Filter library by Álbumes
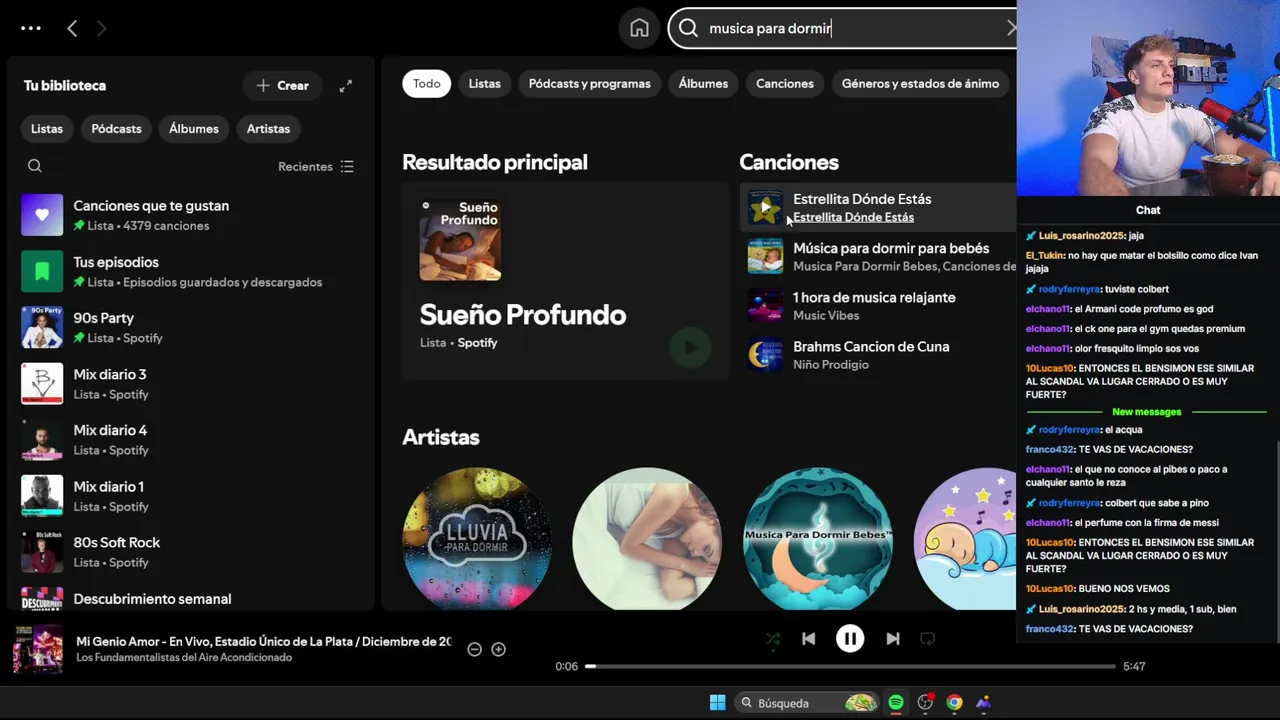 (x=194, y=129)
